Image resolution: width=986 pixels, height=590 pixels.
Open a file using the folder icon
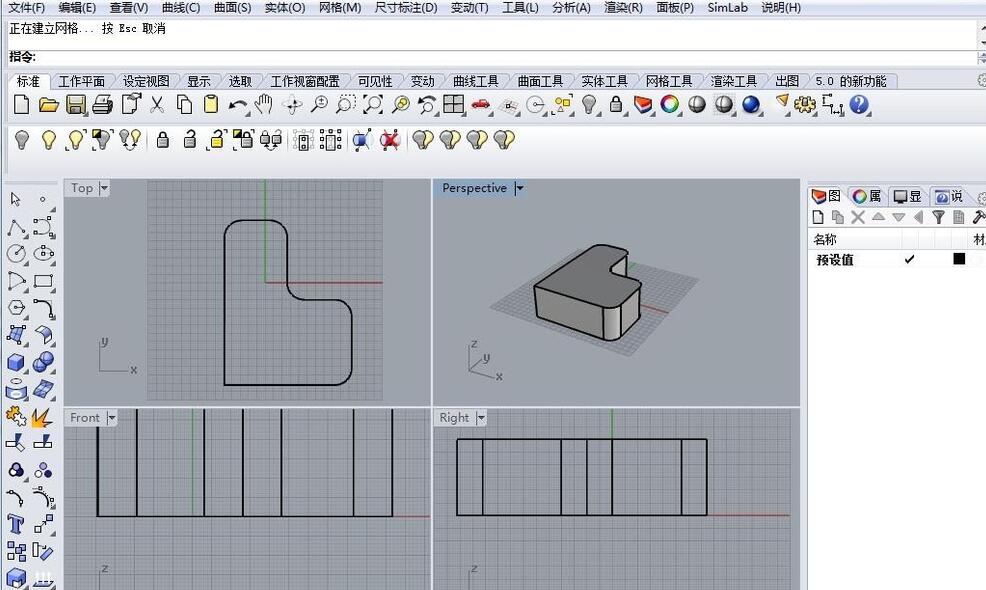pos(48,104)
